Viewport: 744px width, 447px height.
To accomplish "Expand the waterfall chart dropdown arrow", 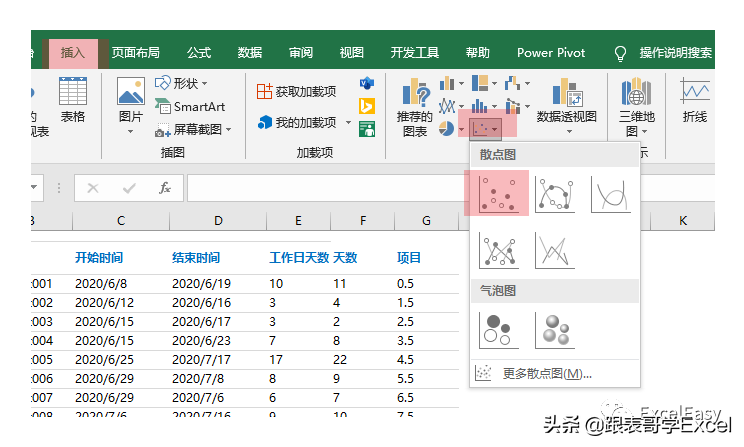I will 527,84.
